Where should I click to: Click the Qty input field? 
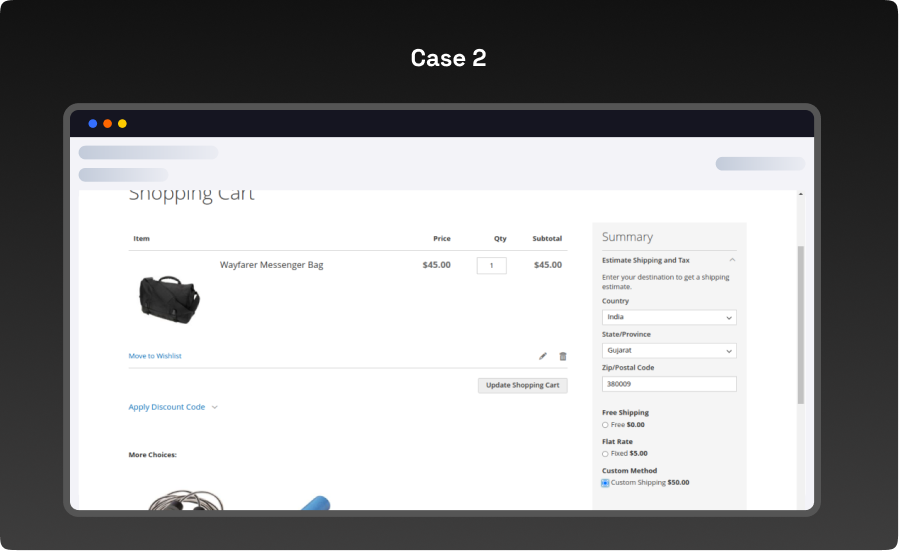point(491,266)
